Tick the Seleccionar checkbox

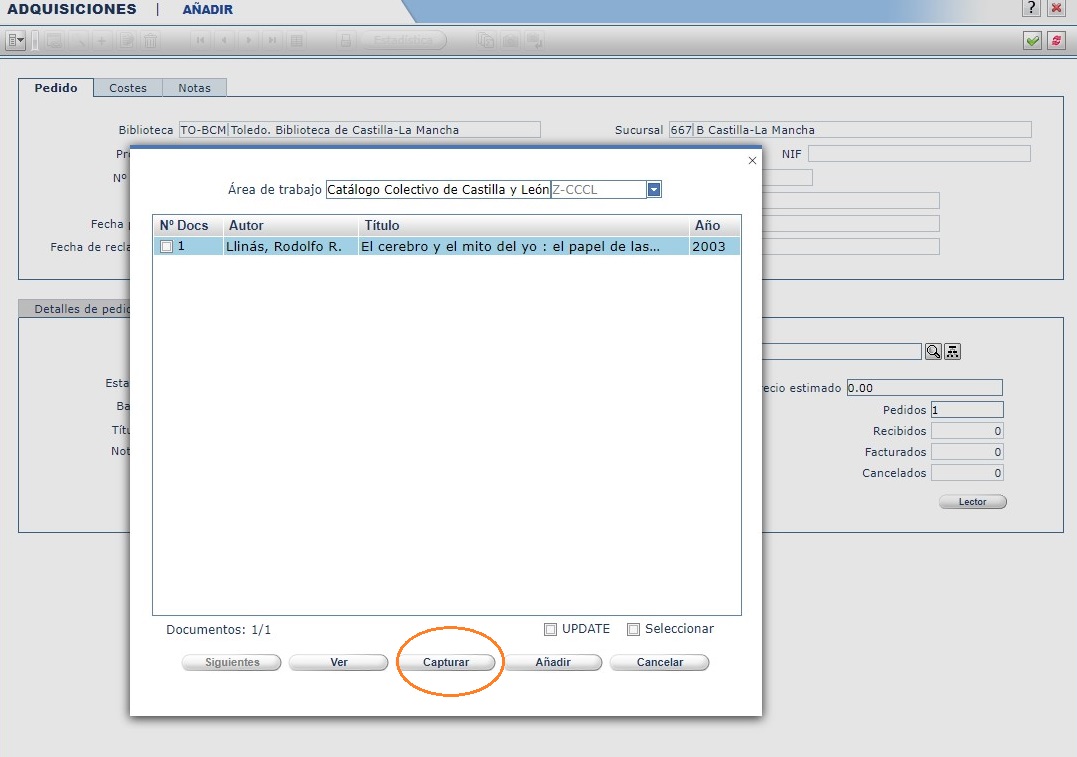click(633, 630)
